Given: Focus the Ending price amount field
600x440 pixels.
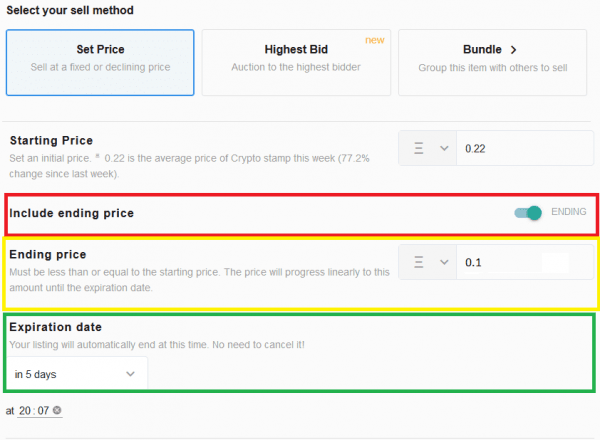Looking at the screenshot, I should pyautogui.click(x=500, y=262).
